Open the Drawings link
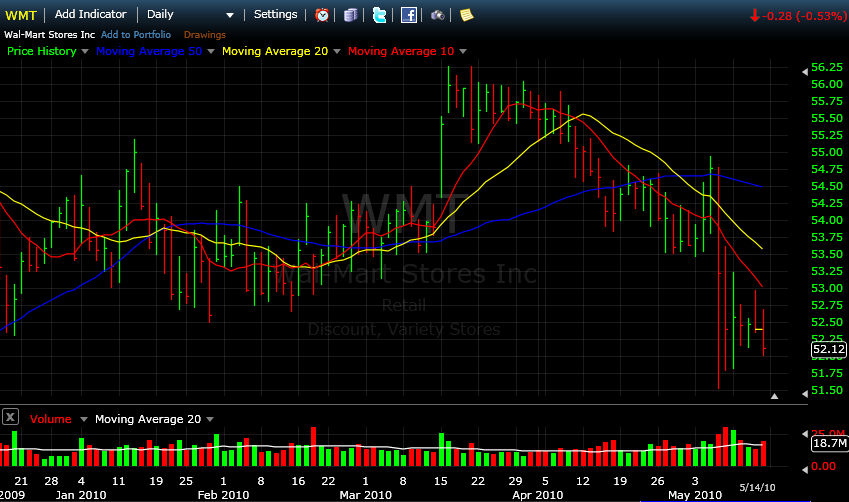This screenshot has height=502, width=849. [x=205, y=35]
